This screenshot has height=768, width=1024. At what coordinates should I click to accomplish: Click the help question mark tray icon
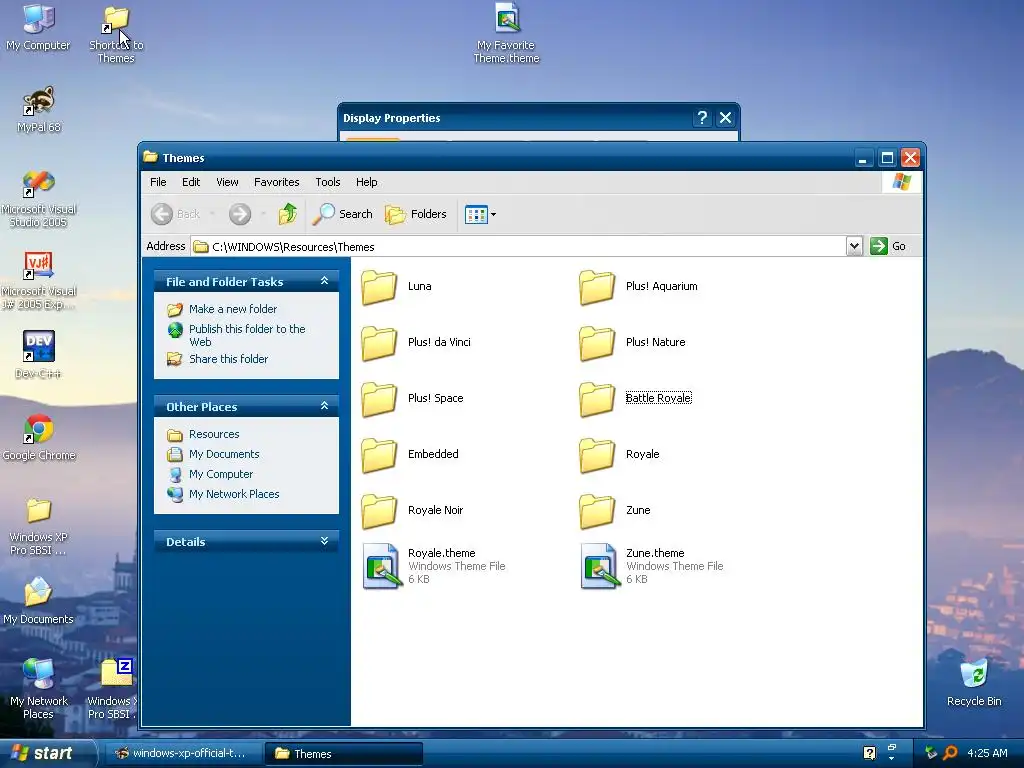tap(869, 753)
